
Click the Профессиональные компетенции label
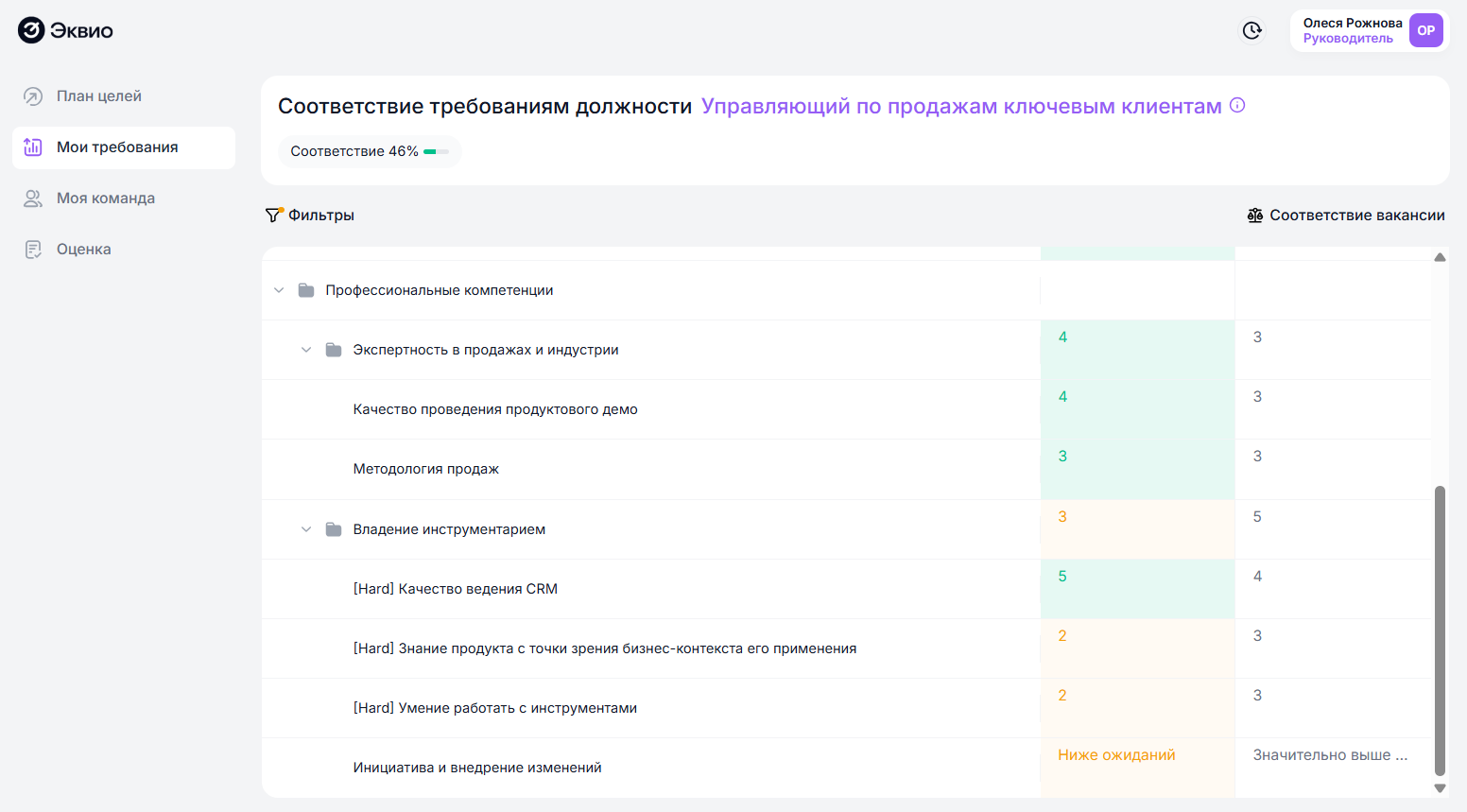point(440,290)
